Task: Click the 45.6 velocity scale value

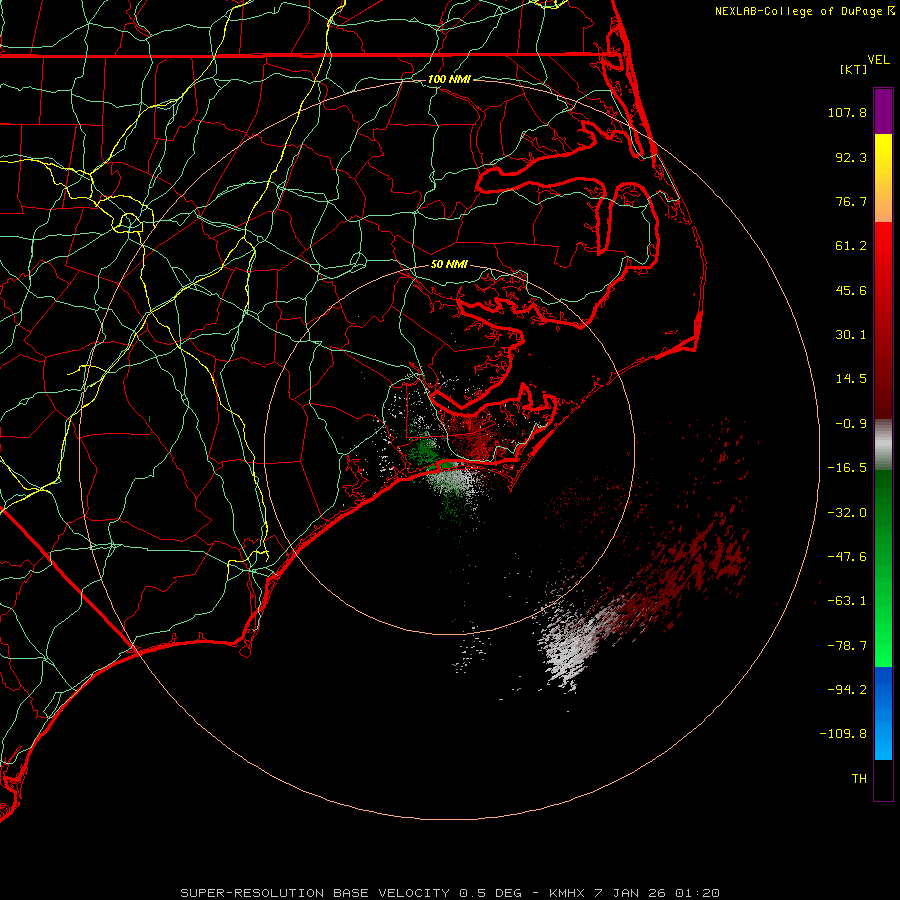Action: pyautogui.click(x=851, y=290)
